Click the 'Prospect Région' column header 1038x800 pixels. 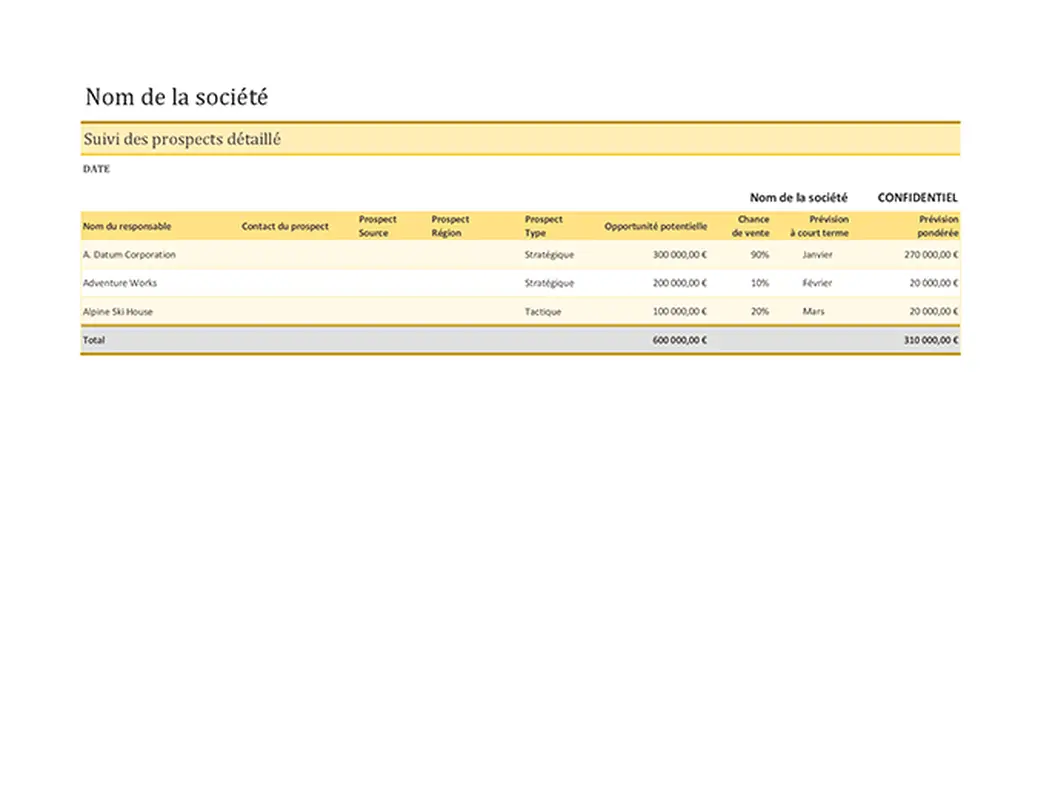pos(450,226)
